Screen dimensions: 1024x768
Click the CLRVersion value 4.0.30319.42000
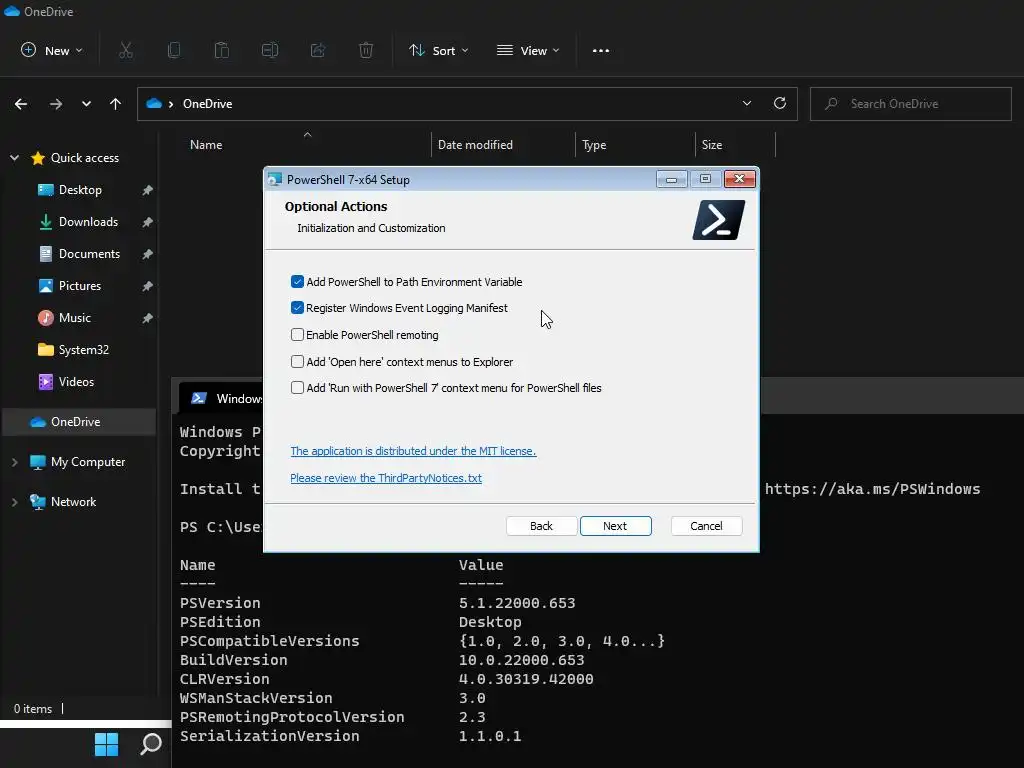(x=526, y=679)
